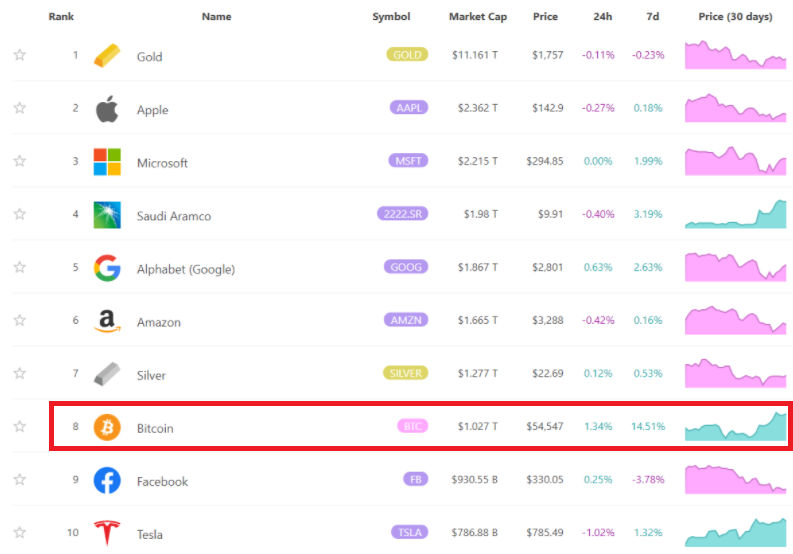
Task: Star Apple as a favorite
Action: pos(20,108)
